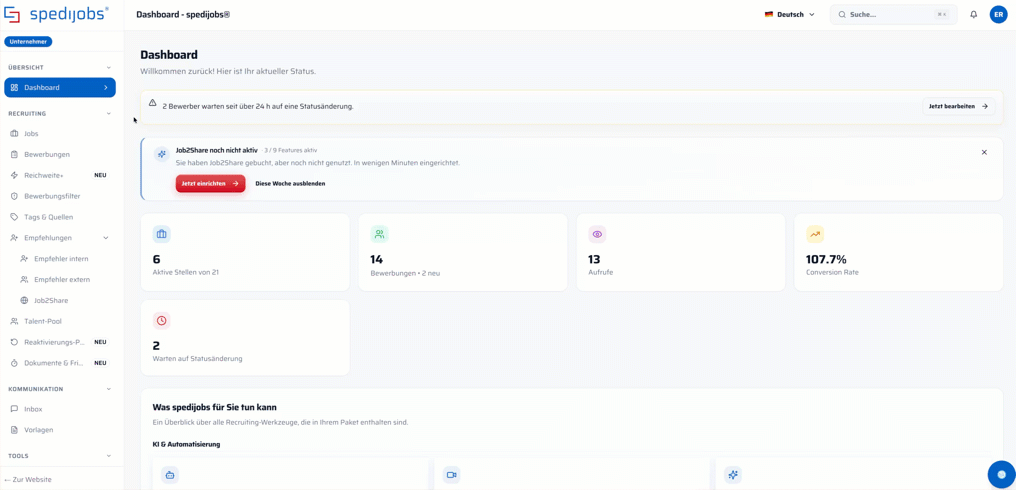Open the ER user avatar menu
Screen dimensions: 1016x490
click(x=999, y=14)
